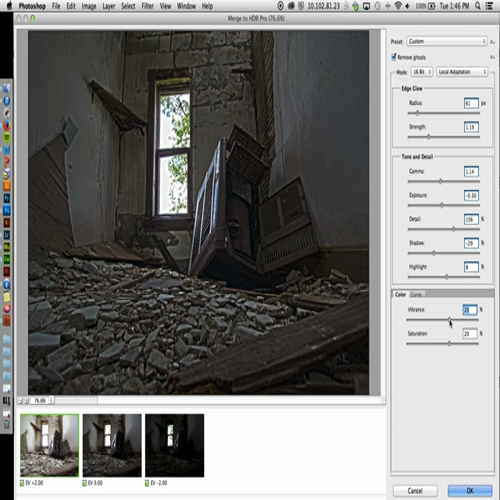Switch to the Color tab
500x500 pixels.
(x=400, y=294)
